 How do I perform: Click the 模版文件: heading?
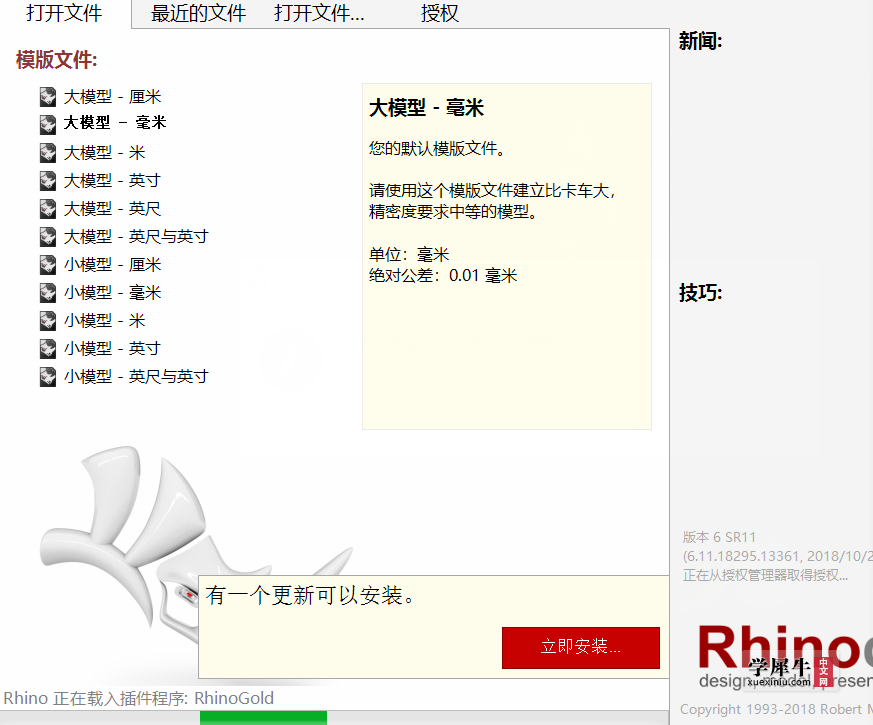pos(57,60)
